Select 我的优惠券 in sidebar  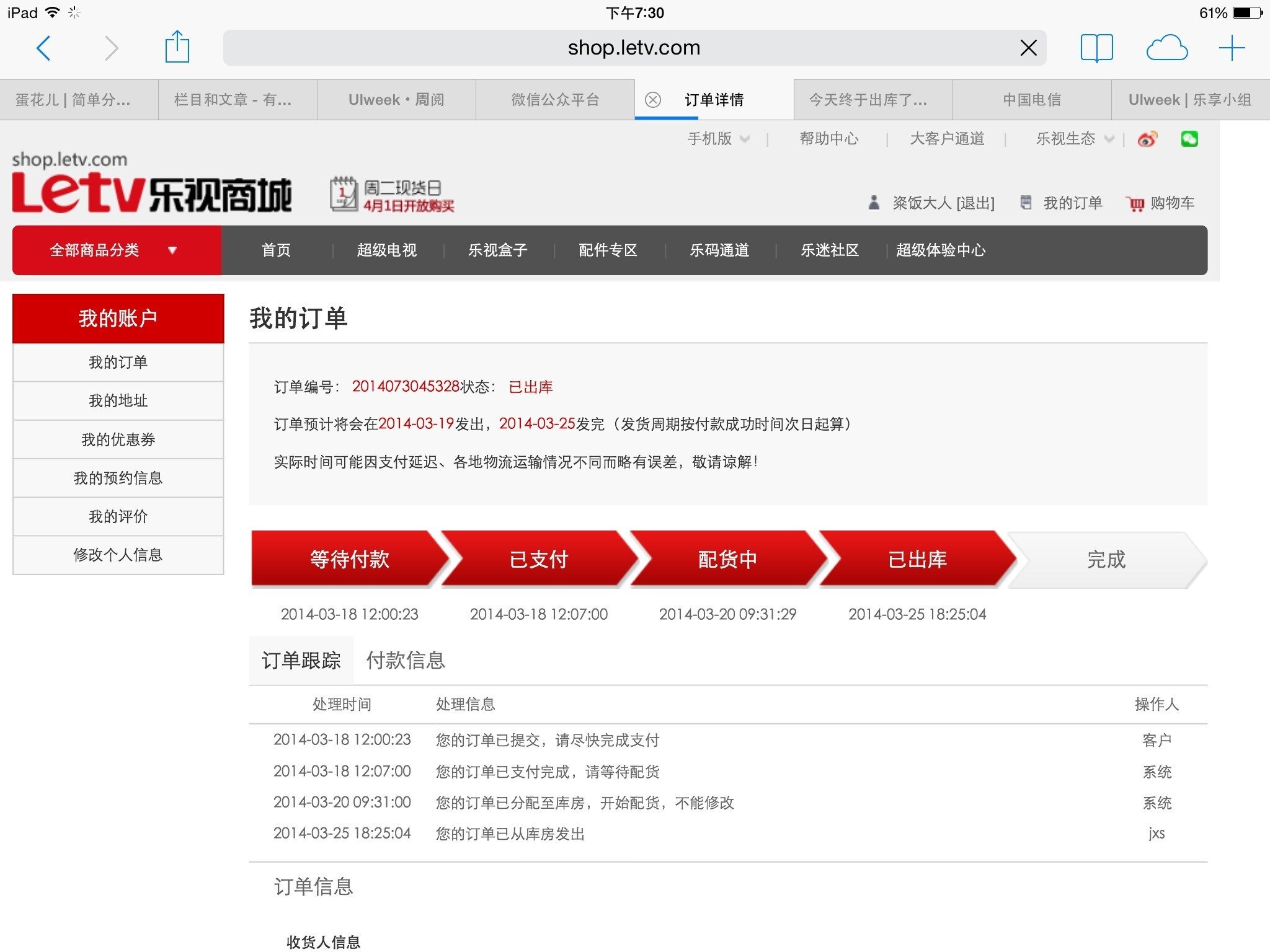(x=118, y=439)
